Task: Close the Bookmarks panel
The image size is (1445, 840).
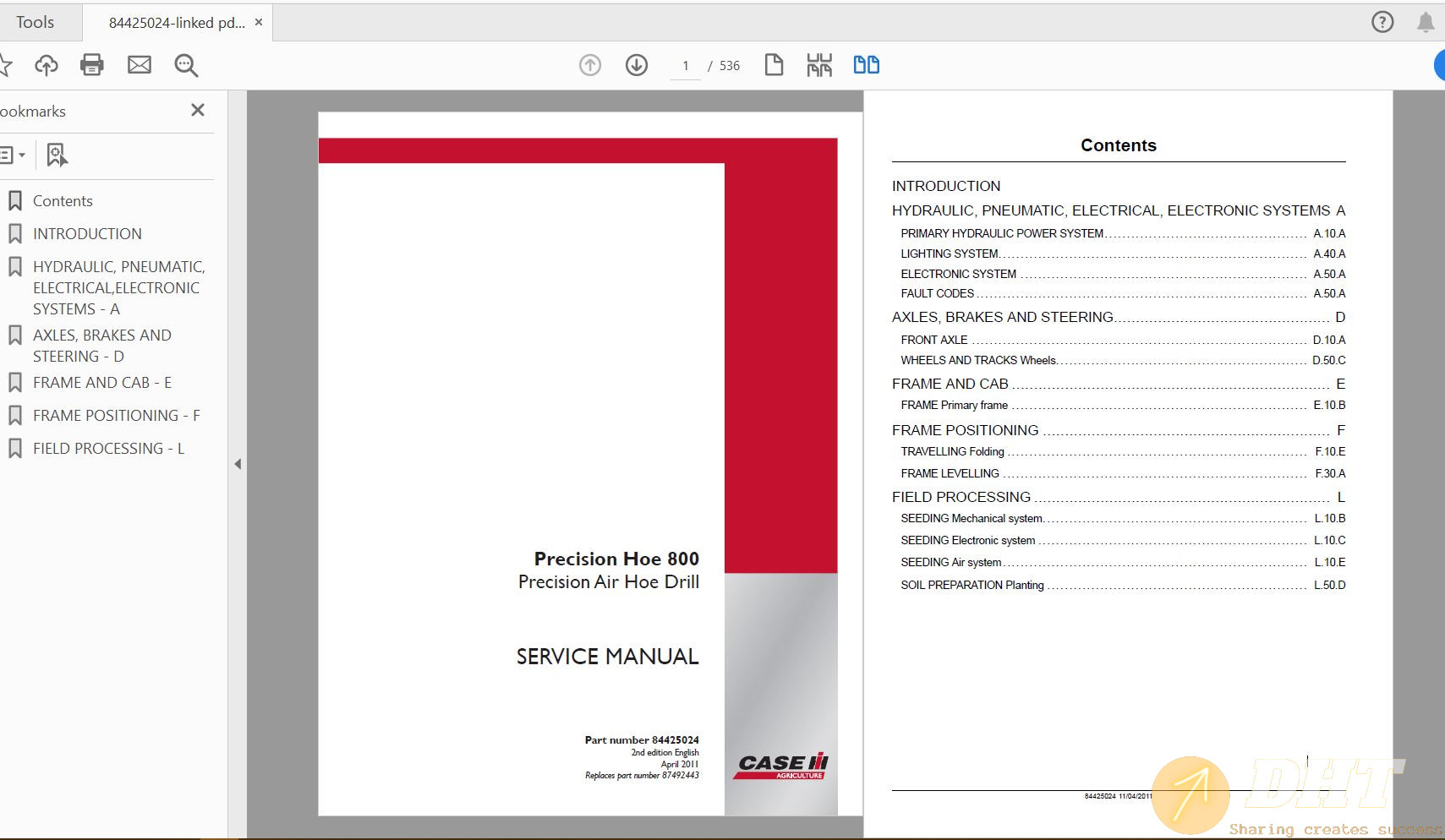Action: (198, 110)
